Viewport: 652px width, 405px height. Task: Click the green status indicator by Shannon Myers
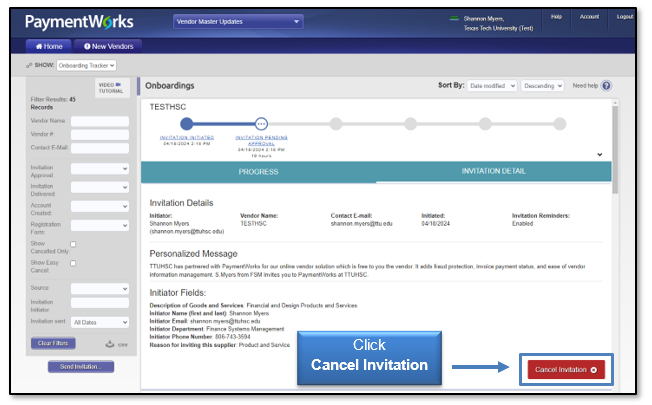pos(454,18)
